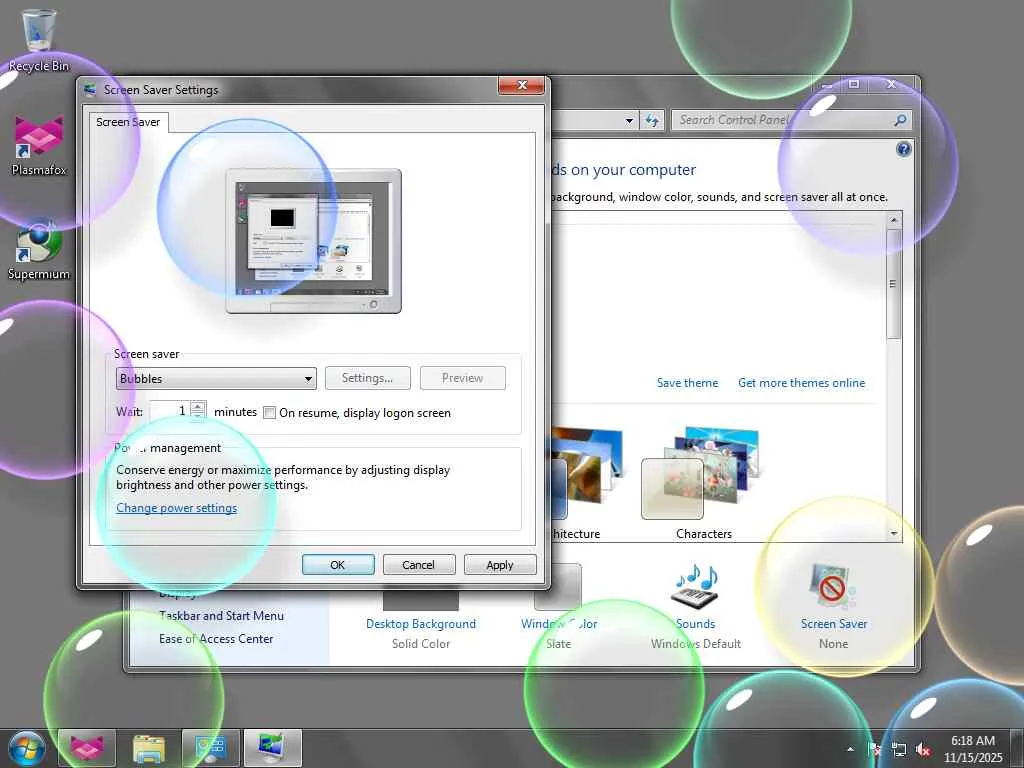Open the Plasmafox desktop shortcut

[39, 145]
